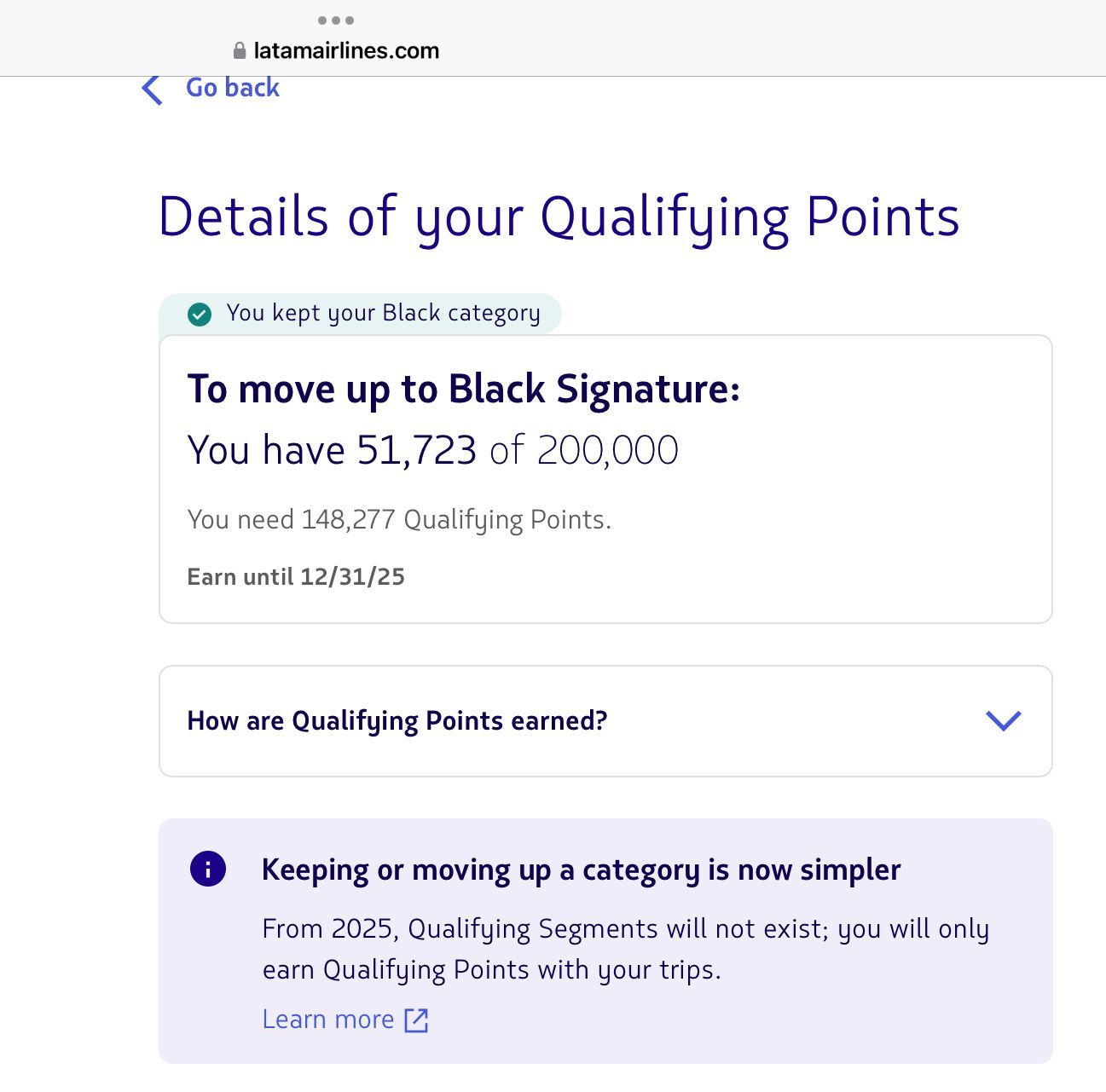Click the external link icon beside Learn more
The width and height of the screenshot is (1106, 1092).
(416, 1020)
